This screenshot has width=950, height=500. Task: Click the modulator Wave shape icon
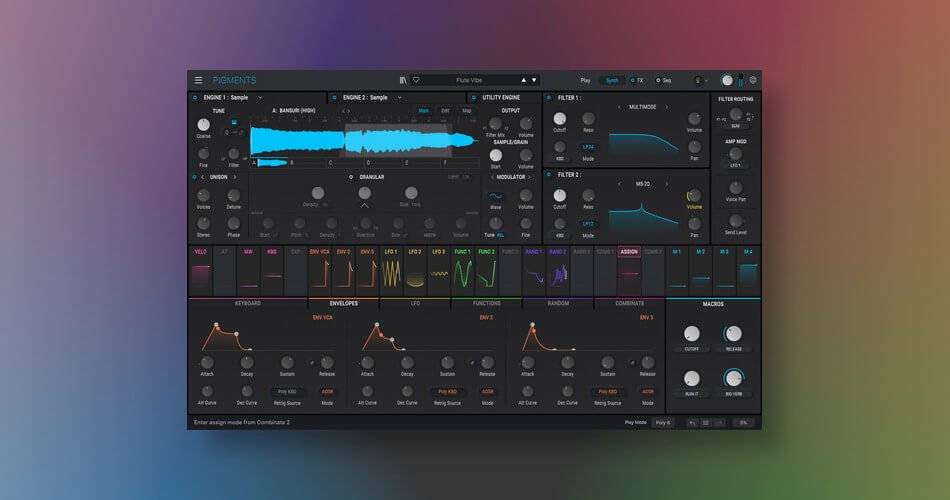tap(496, 196)
